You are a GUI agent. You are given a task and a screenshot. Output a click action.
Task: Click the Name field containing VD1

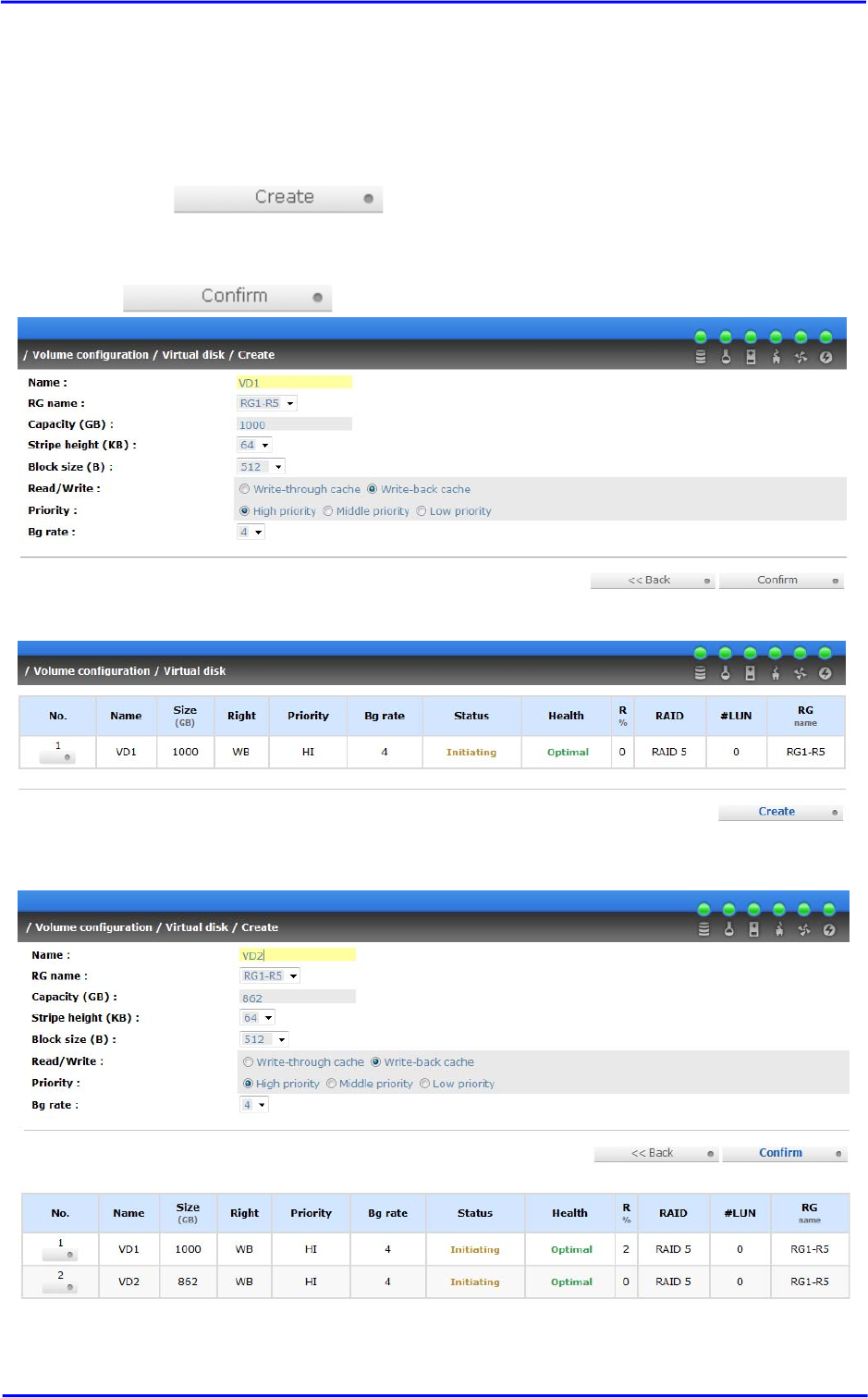pos(295,382)
